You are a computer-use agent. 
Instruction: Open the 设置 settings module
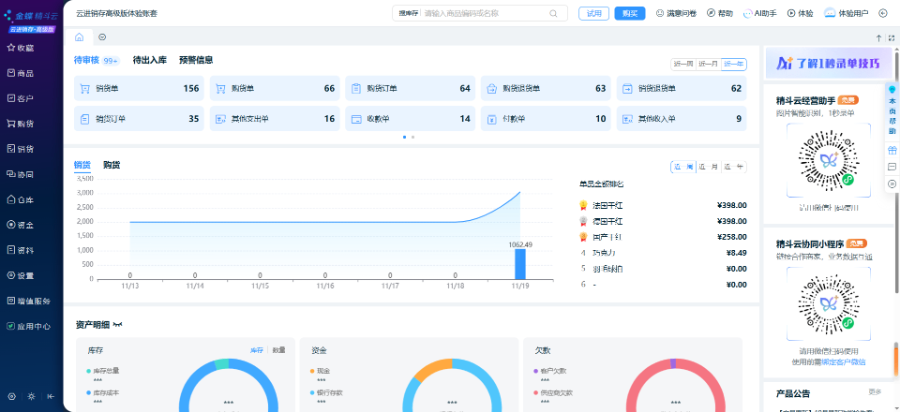(x=20, y=275)
